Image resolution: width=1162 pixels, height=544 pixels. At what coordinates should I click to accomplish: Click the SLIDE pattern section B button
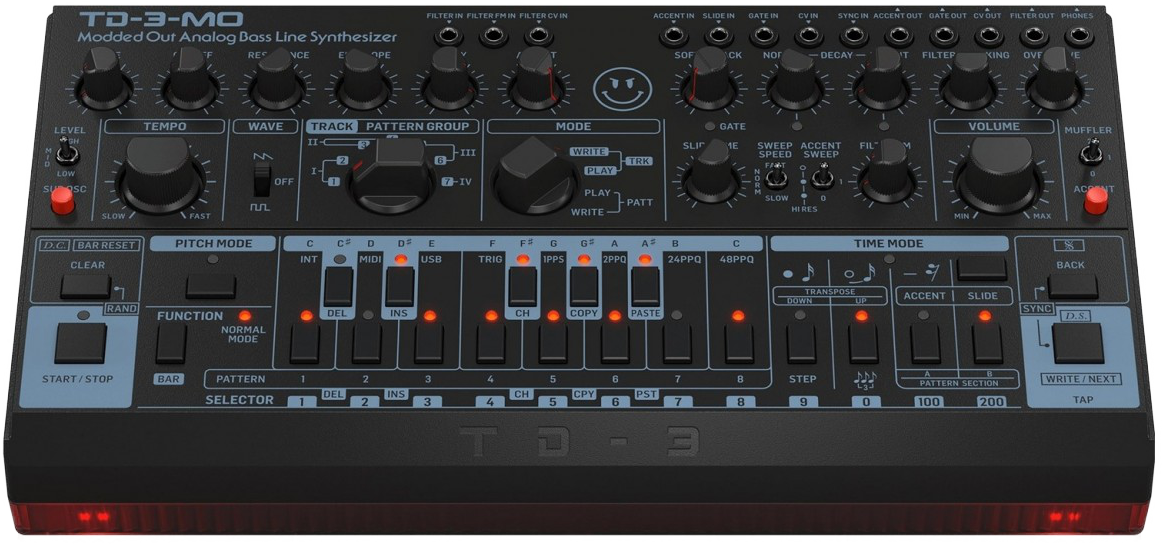[x=987, y=344]
